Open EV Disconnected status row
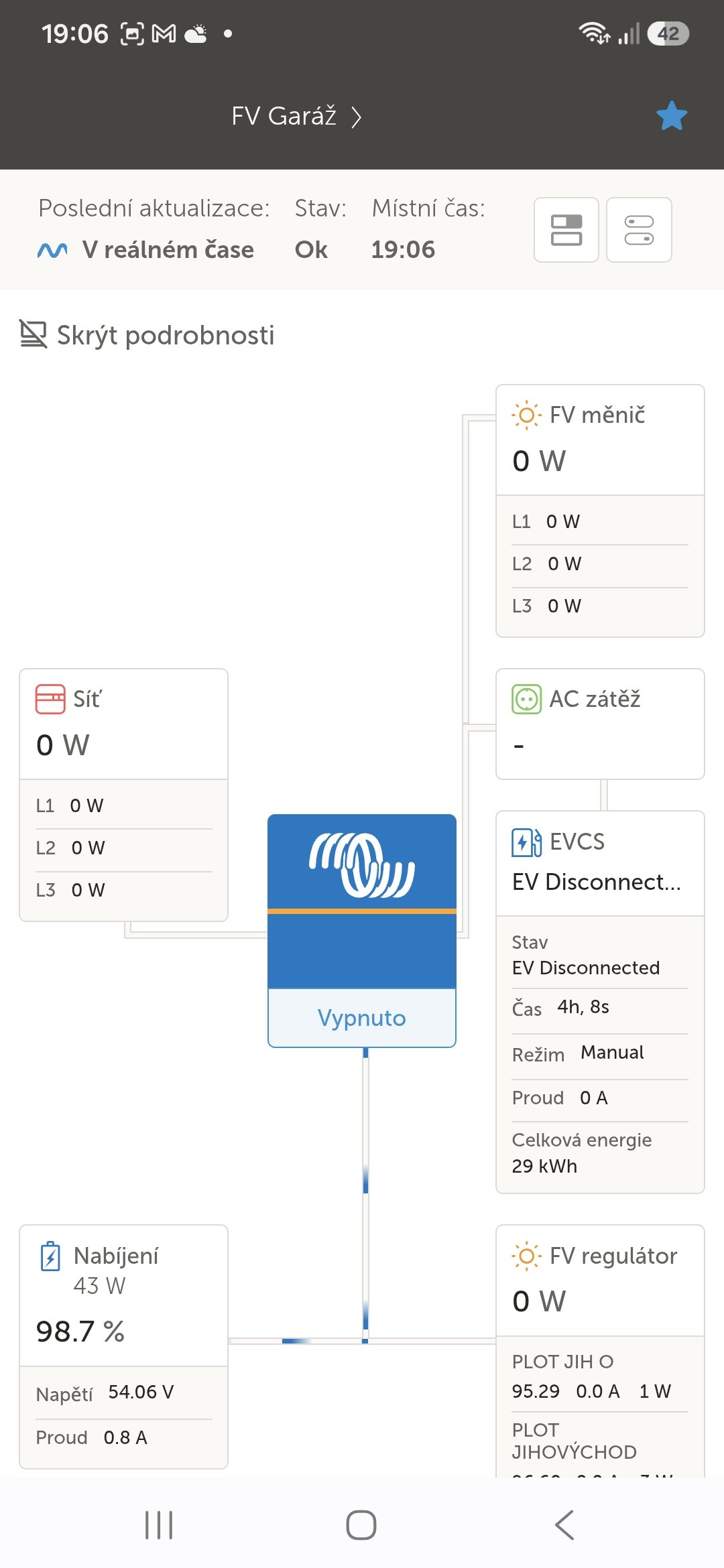 point(600,956)
